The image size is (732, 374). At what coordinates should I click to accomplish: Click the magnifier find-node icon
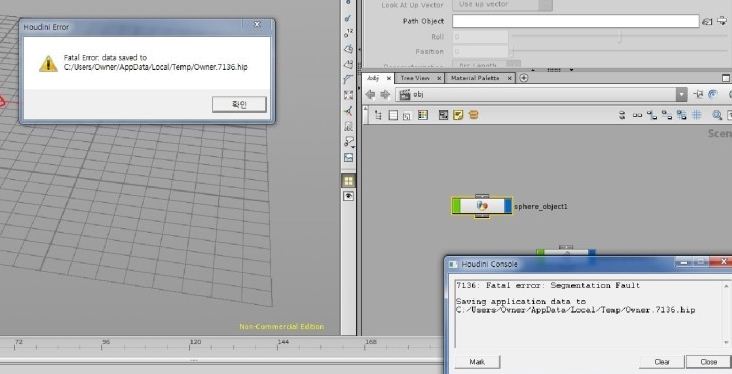pos(717,115)
